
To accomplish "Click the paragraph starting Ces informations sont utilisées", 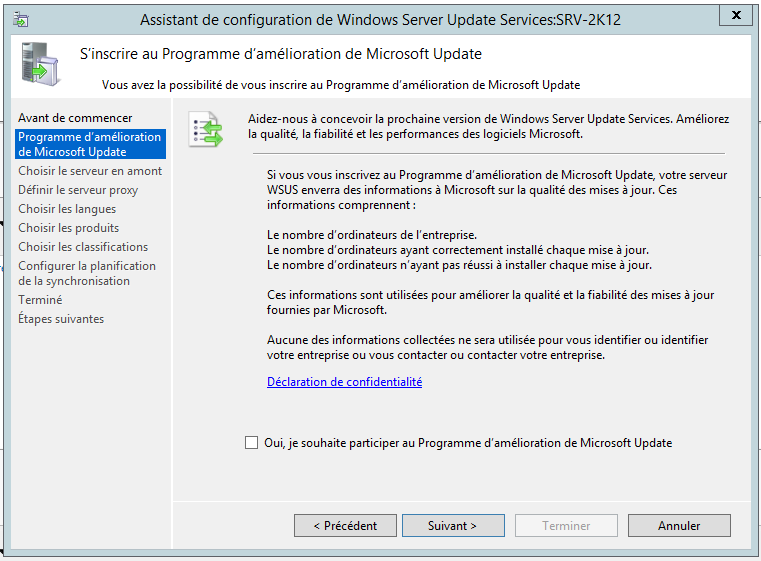I will pyautogui.click(x=490, y=302).
